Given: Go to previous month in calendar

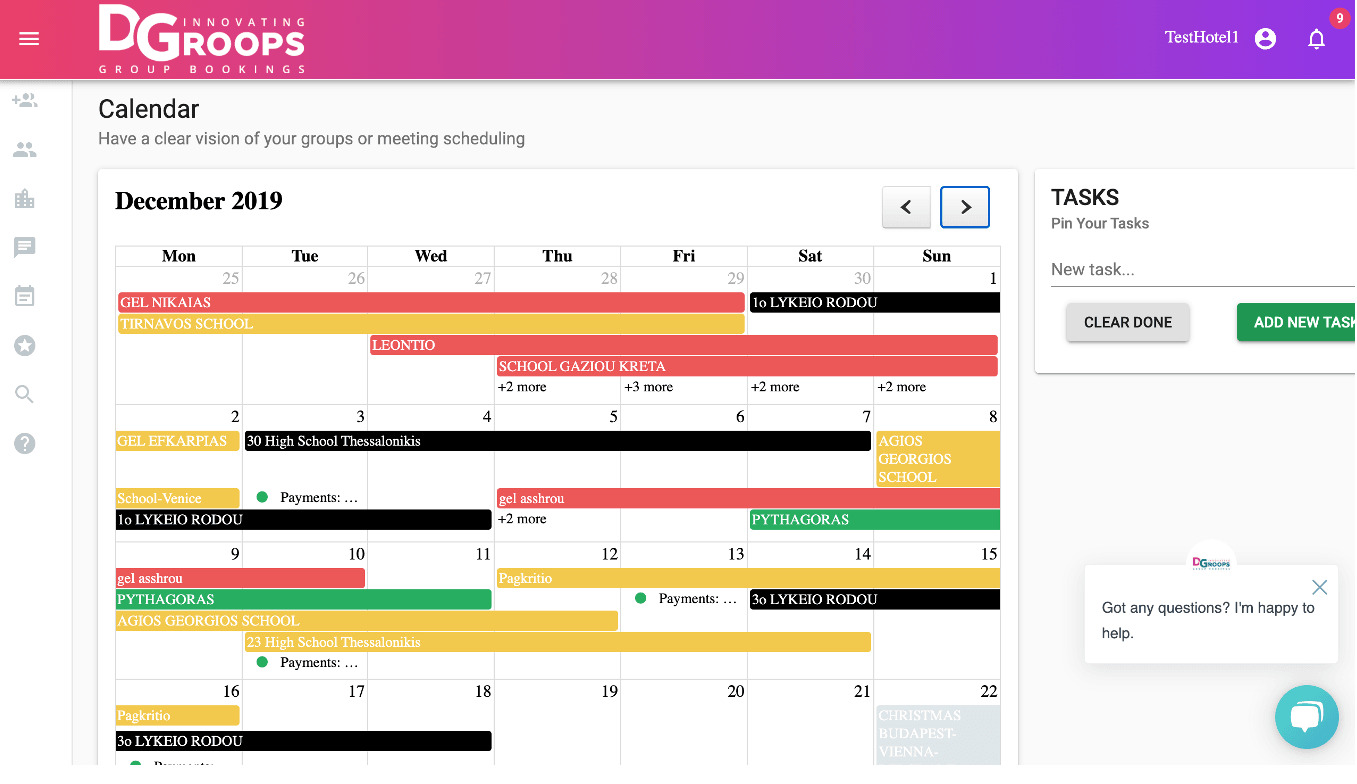Looking at the screenshot, I should point(906,207).
